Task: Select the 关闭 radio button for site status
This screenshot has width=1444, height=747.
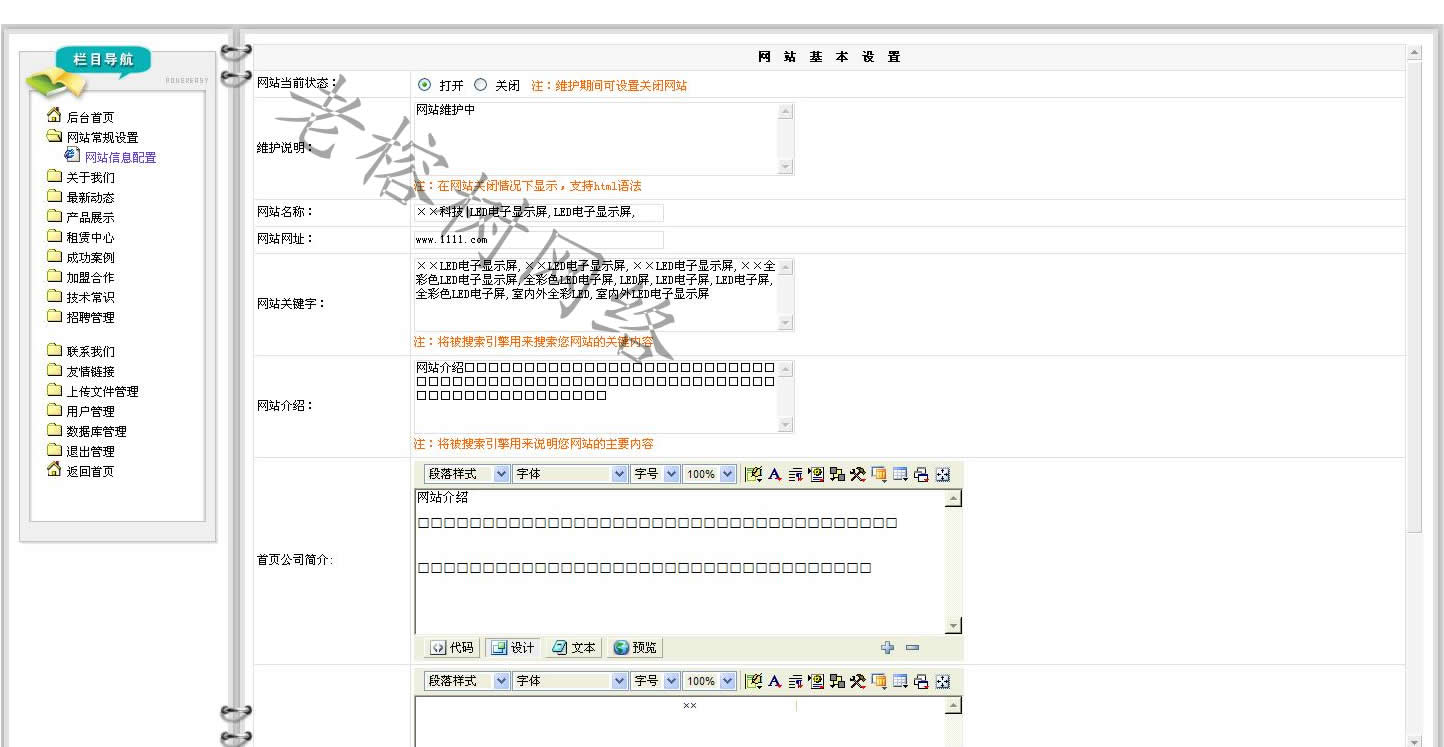Action: pyautogui.click(x=480, y=85)
